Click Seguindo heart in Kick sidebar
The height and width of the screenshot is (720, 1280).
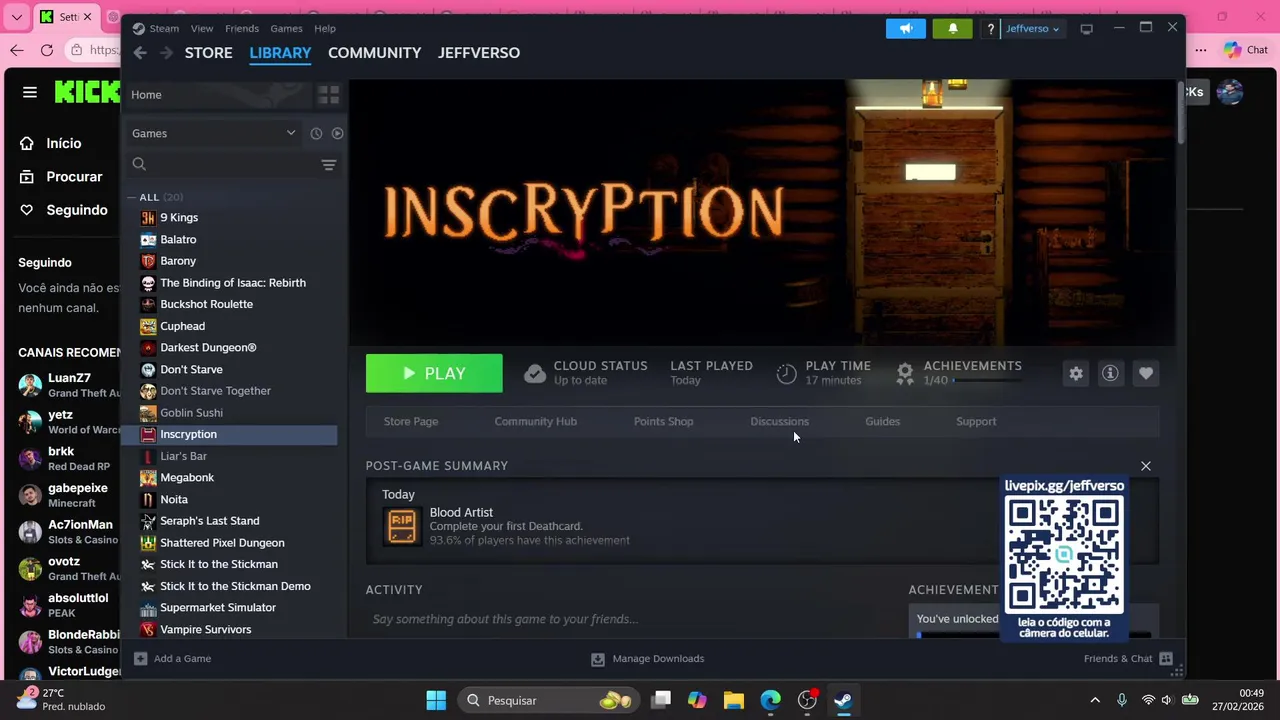(x=28, y=210)
